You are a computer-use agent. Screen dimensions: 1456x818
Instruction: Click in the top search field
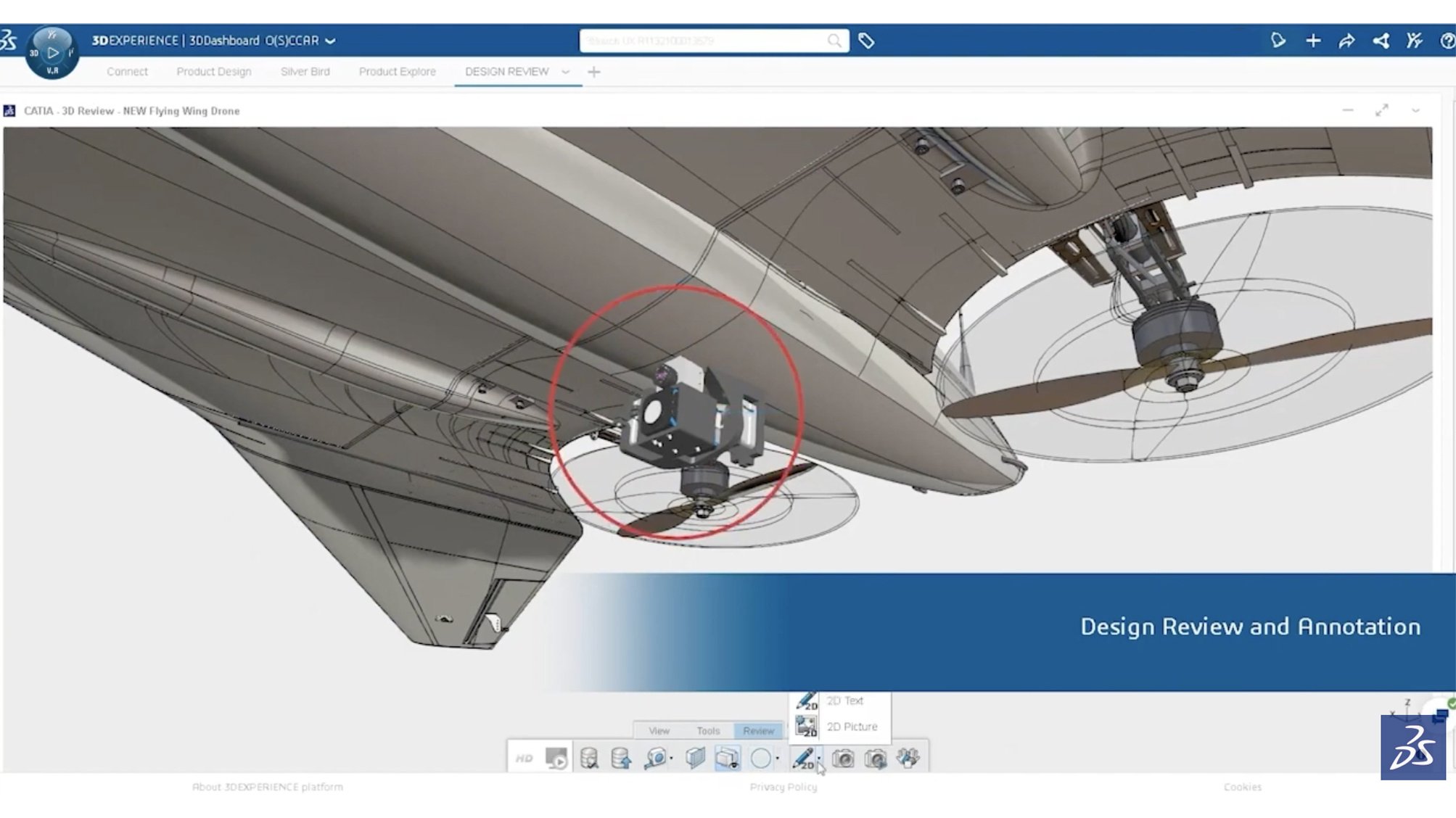pyautogui.click(x=704, y=41)
